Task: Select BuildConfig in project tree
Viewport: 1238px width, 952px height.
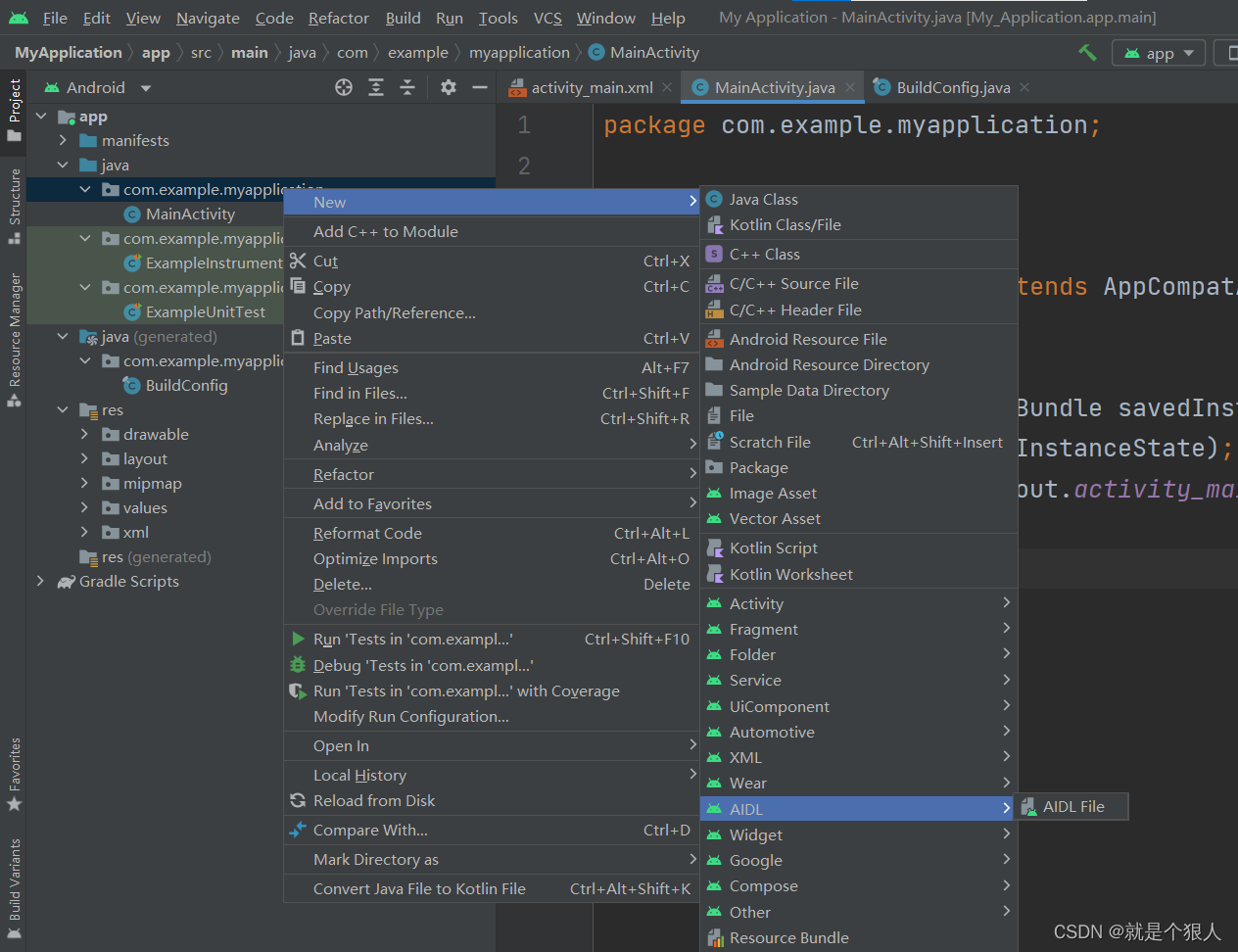Action: click(x=186, y=385)
